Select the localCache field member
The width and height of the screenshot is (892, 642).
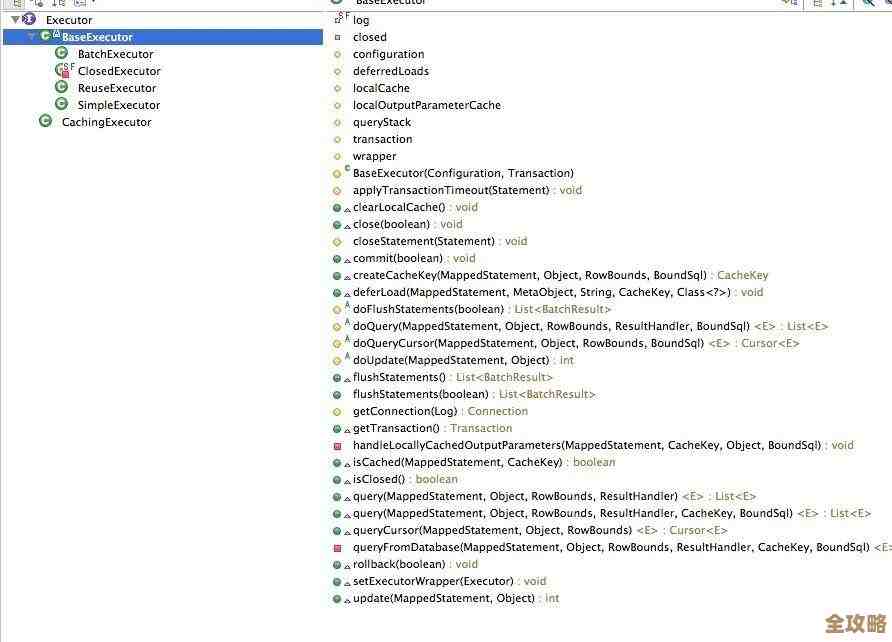point(381,88)
